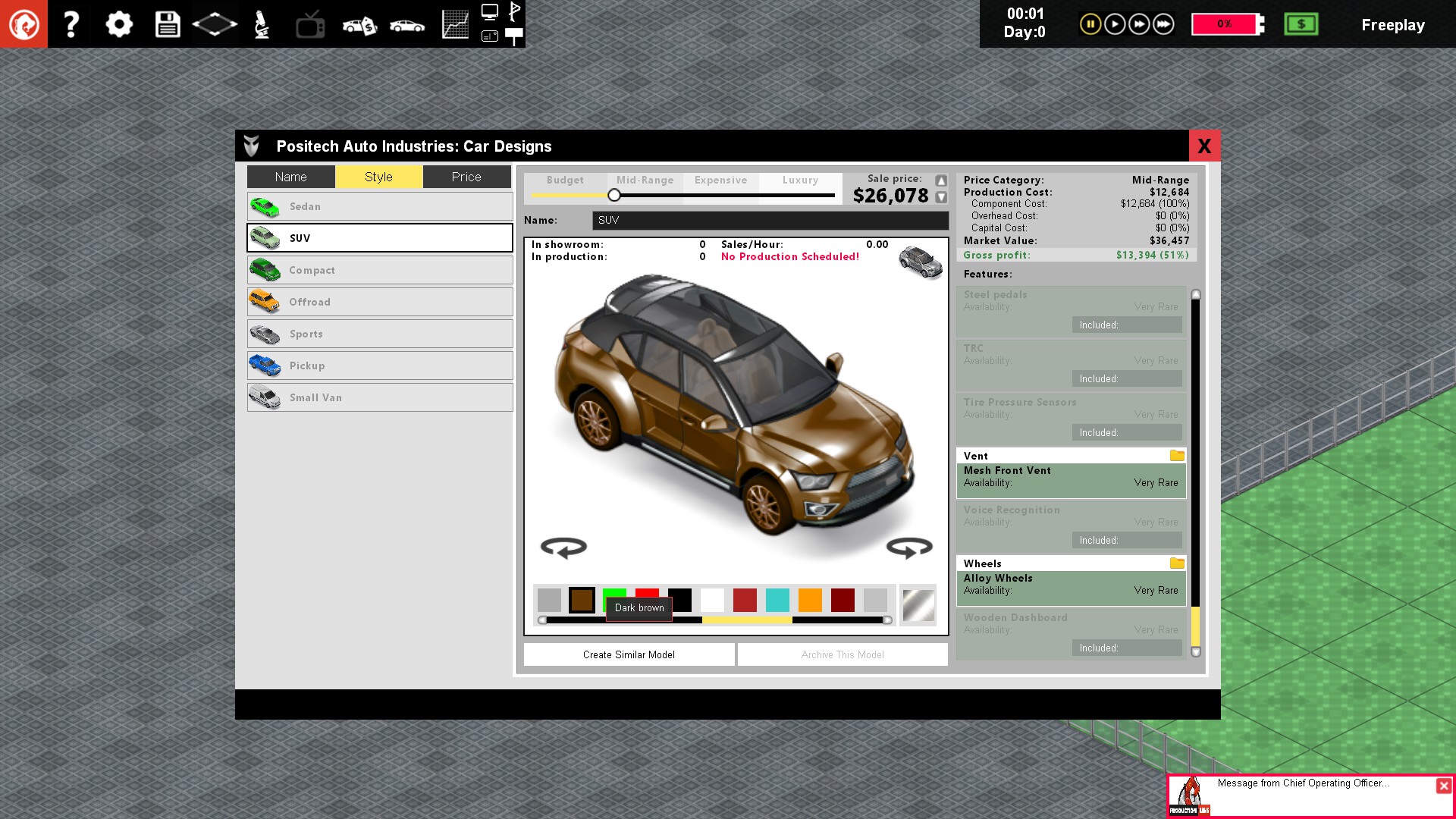Screen dimensions: 1456x819
Task: Switch to the Price tab
Action: pyautogui.click(x=466, y=177)
